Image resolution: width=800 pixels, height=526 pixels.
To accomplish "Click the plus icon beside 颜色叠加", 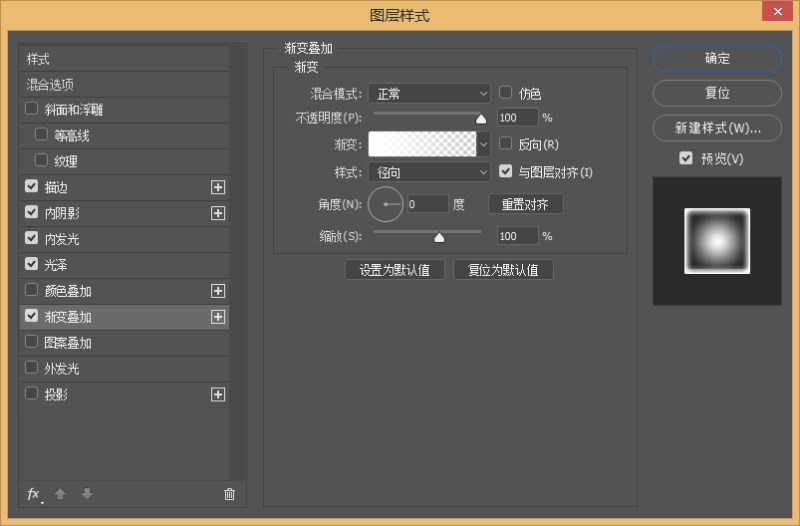I will pos(218,291).
